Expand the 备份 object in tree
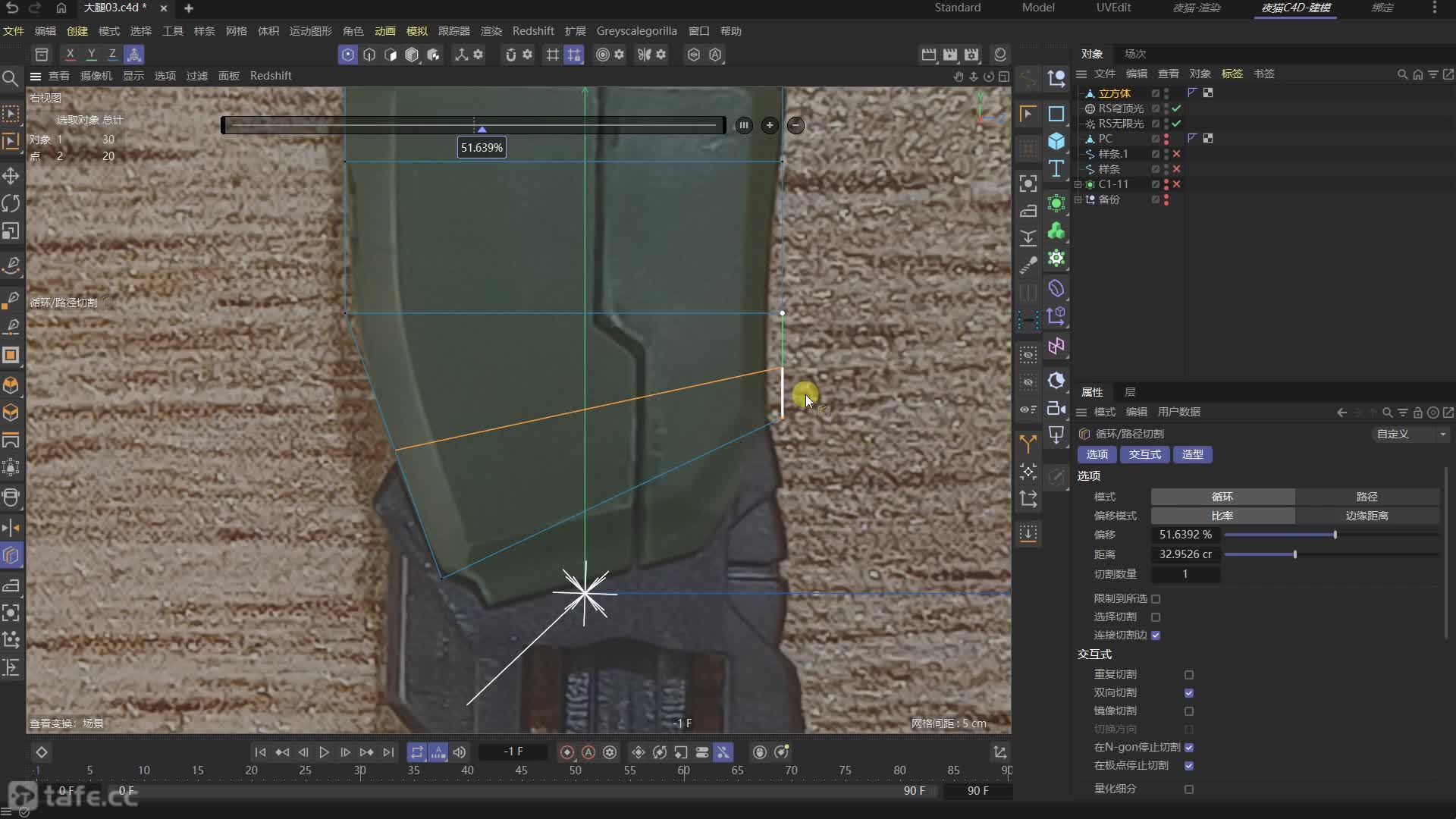Viewport: 1456px width, 819px height. [1078, 199]
